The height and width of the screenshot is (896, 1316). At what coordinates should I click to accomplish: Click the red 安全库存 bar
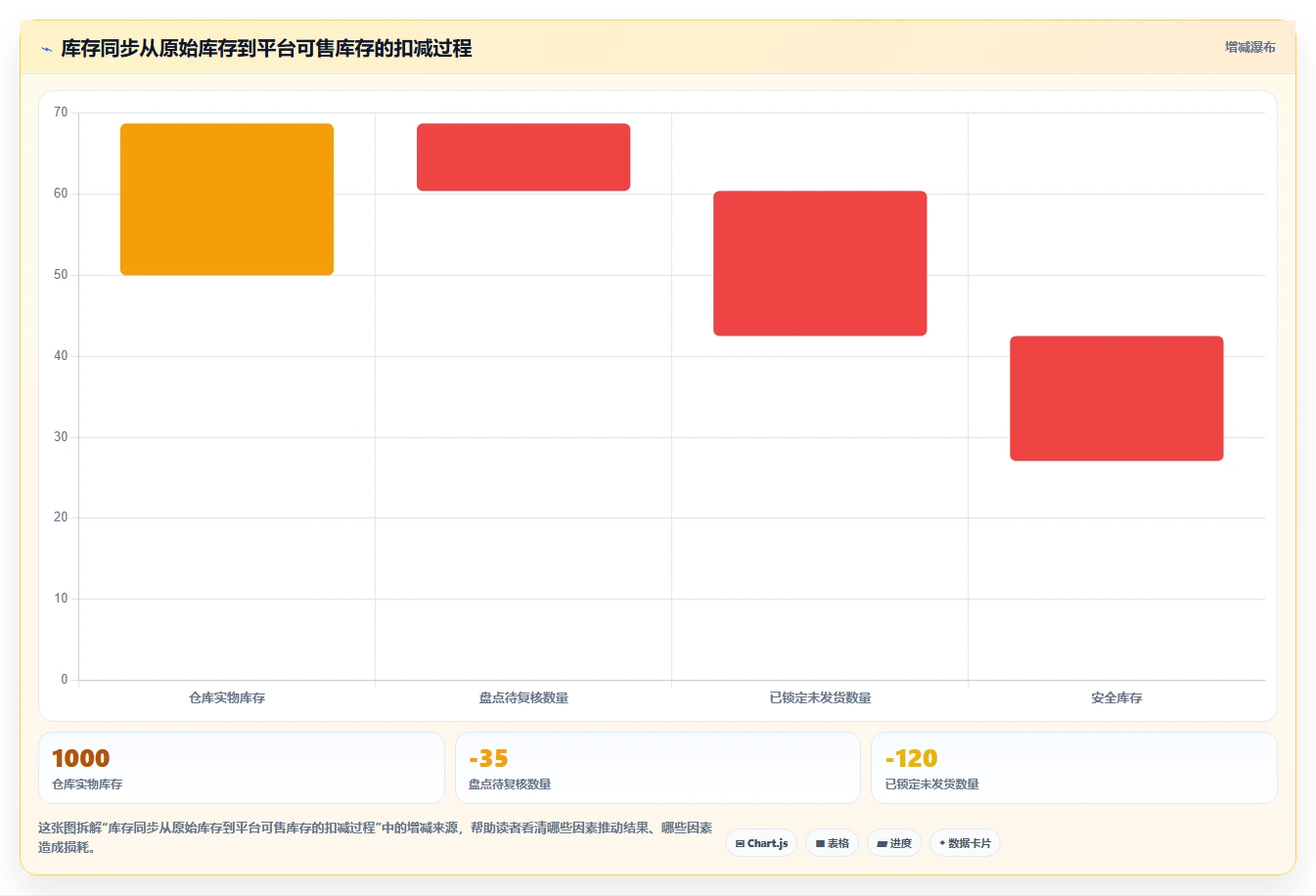[x=1116, y=398]
